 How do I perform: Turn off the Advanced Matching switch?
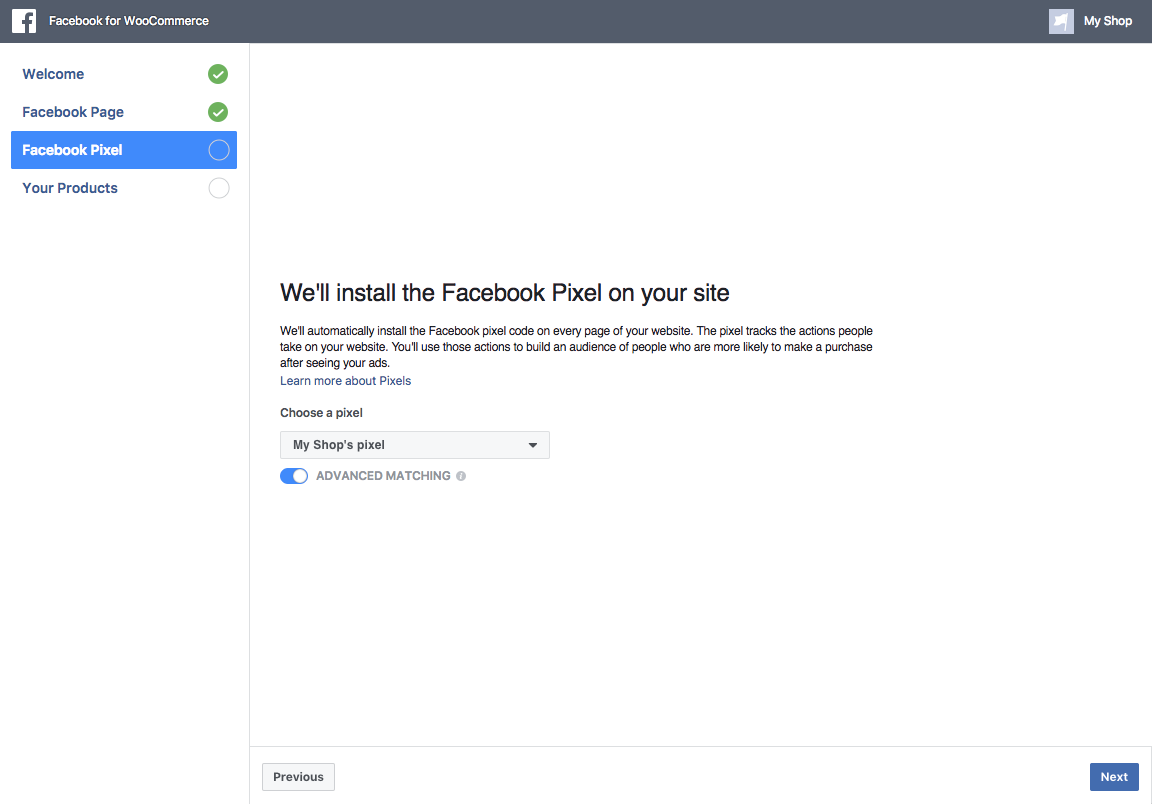[x=294, y=476]
